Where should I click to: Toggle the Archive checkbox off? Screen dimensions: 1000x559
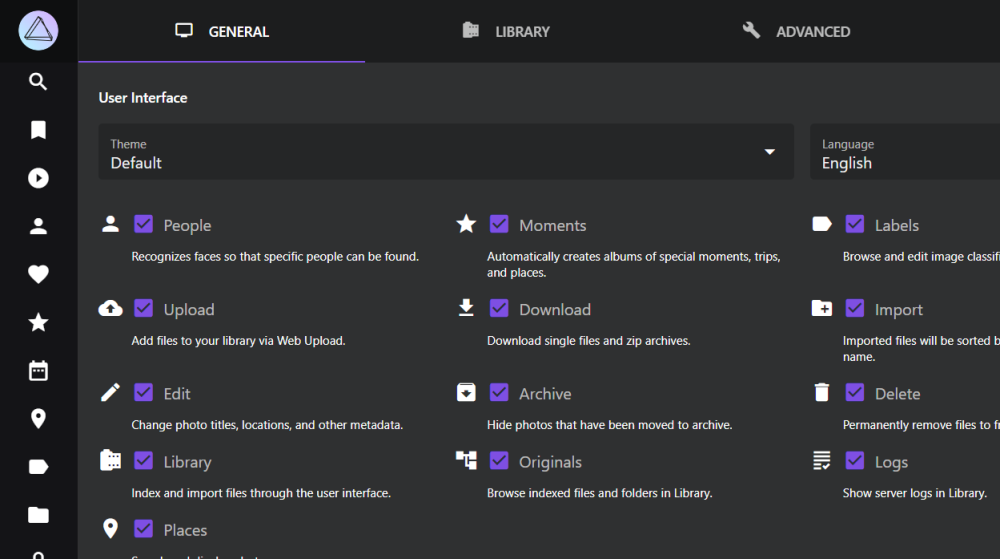499,393
